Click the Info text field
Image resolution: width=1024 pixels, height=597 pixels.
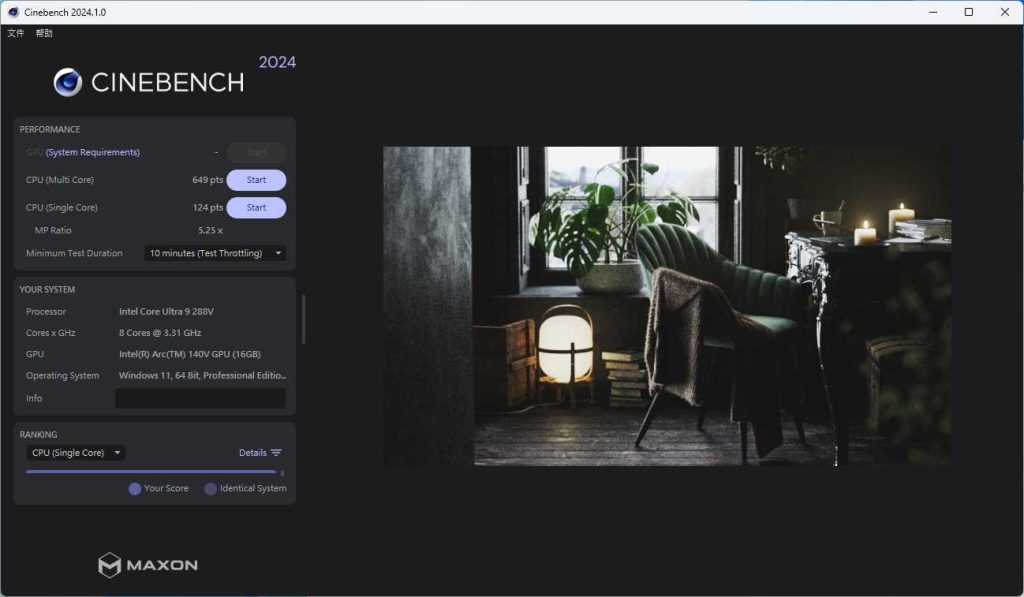pyautogui.click(x=200, y=398)
